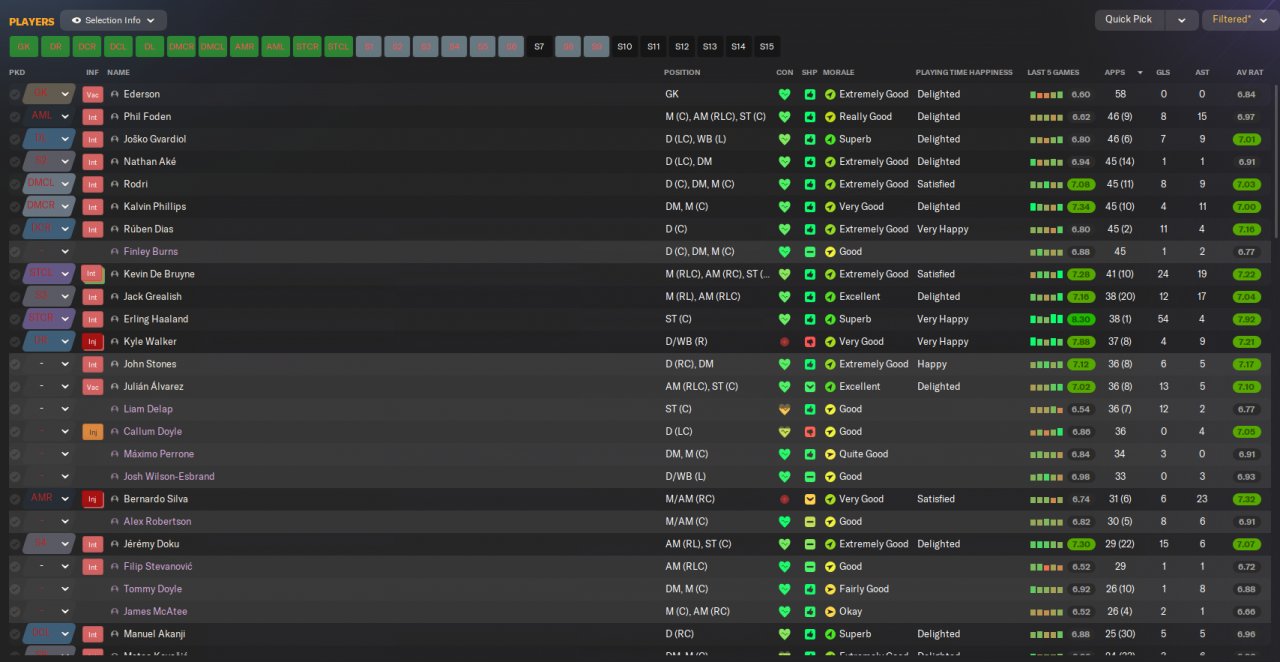Click Máximo Perrone's Quite Good morale icon
Viewport: 1280px width, 662px height.
830,454
